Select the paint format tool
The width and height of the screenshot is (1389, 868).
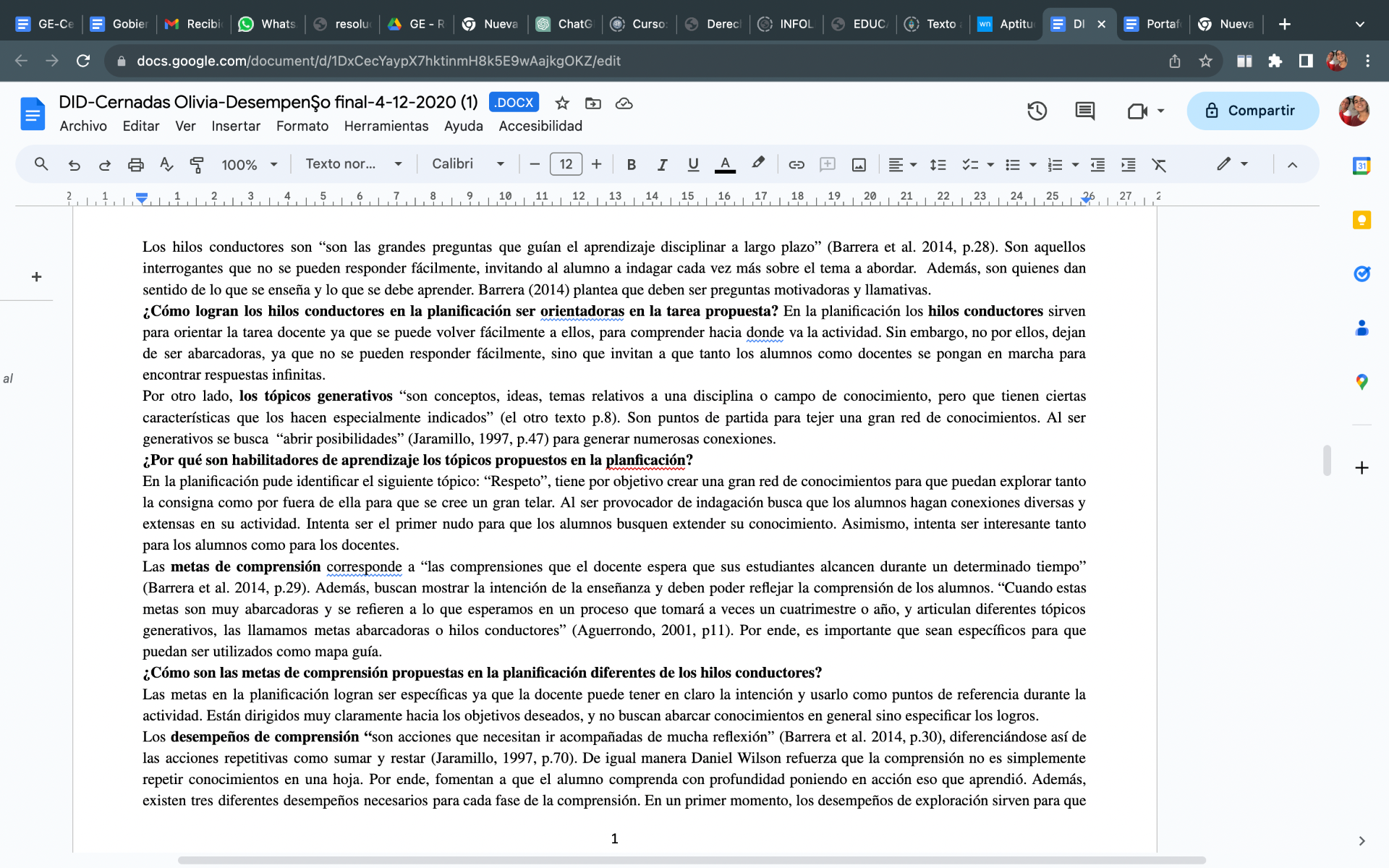point(197,165)
